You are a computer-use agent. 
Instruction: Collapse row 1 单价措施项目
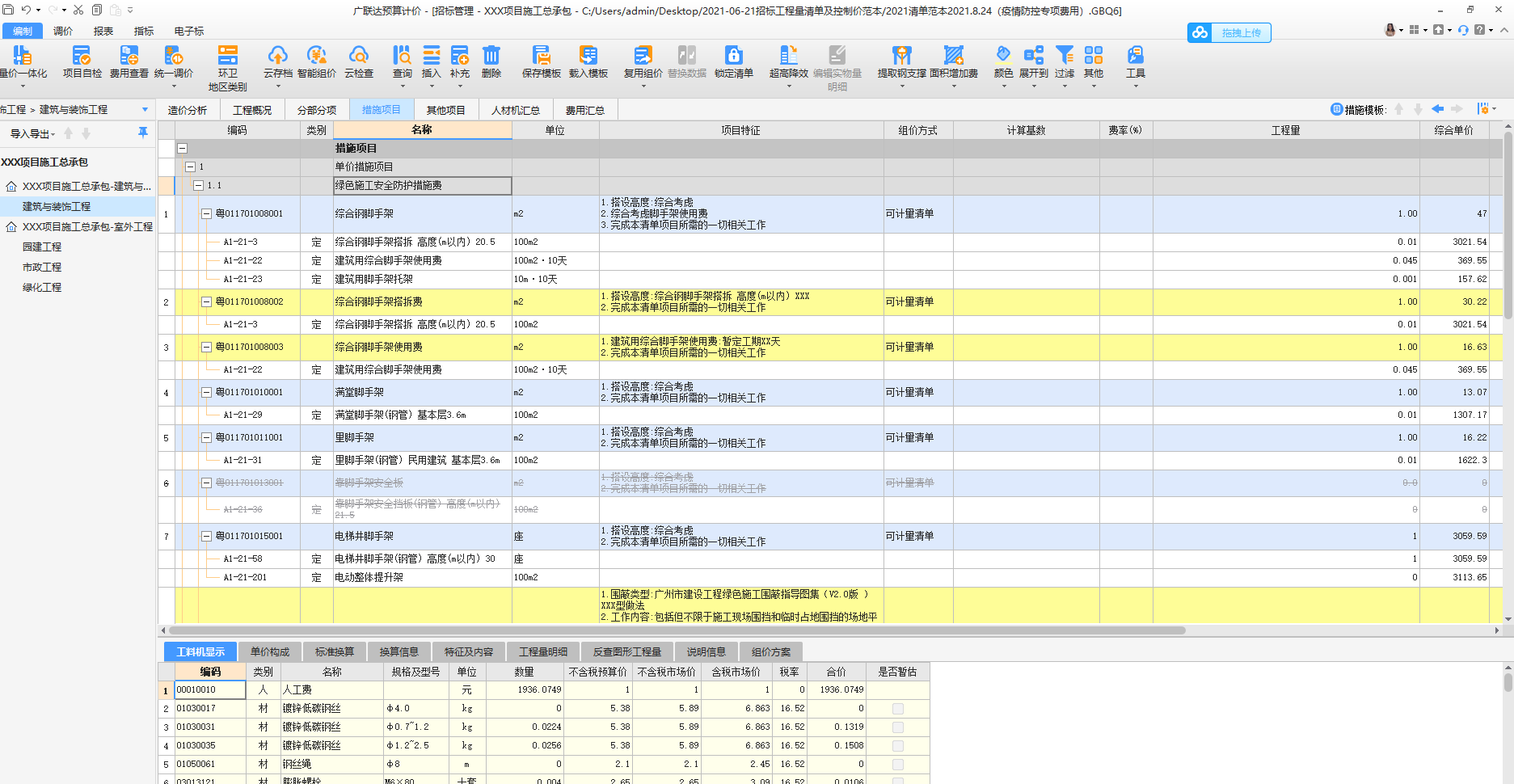(x=191, y=167)
